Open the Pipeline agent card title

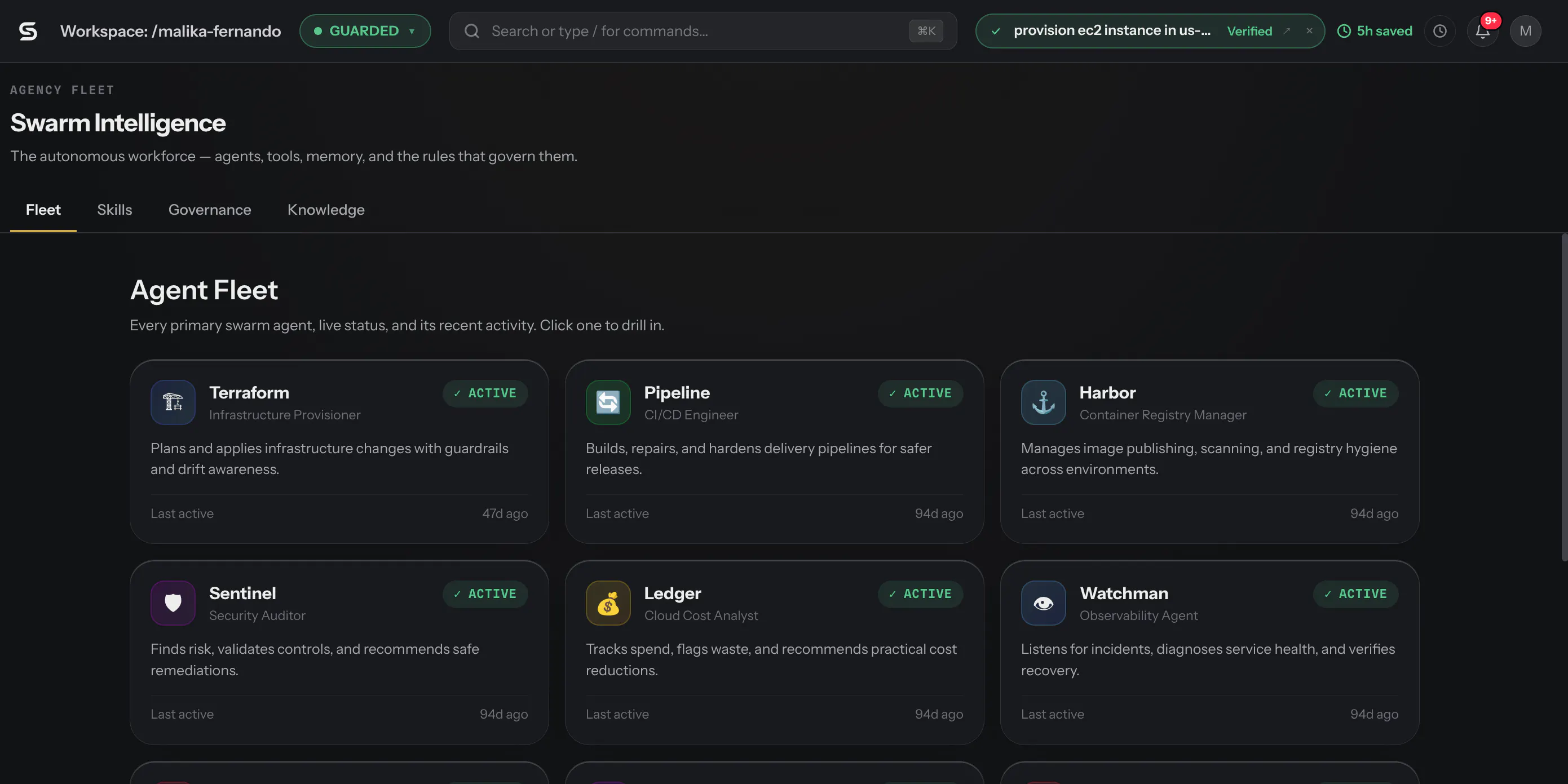coord(677,393)
